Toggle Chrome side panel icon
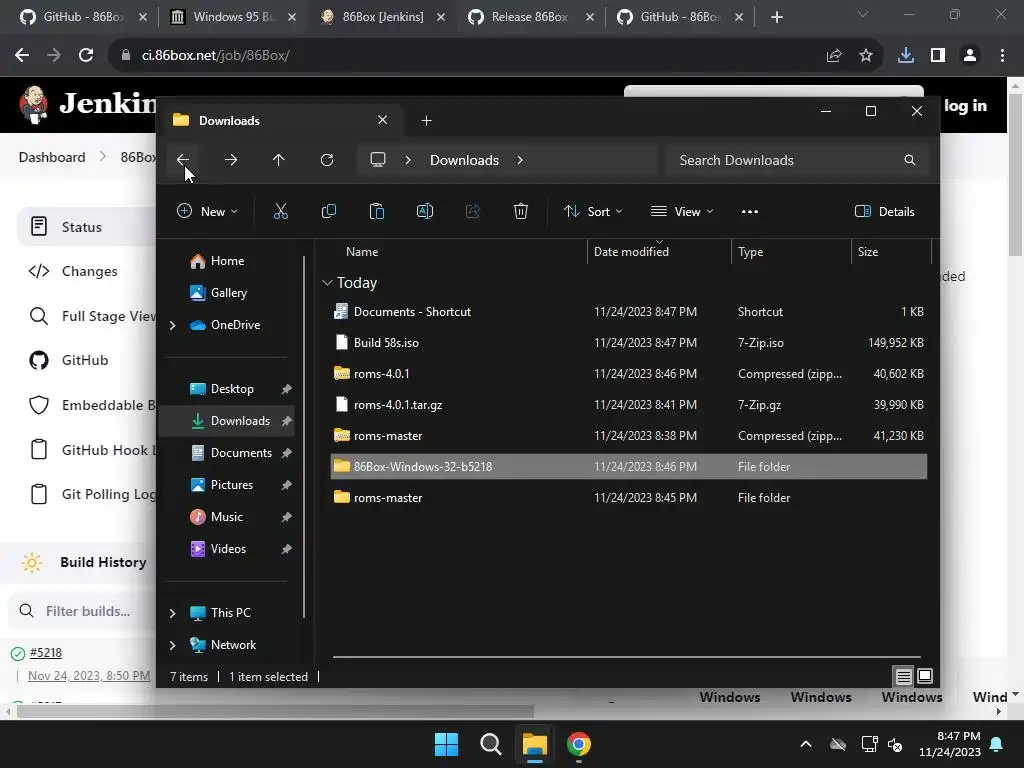Image resolution: width=1024 pixels, height=768 pixels. (x=938, y=56)
